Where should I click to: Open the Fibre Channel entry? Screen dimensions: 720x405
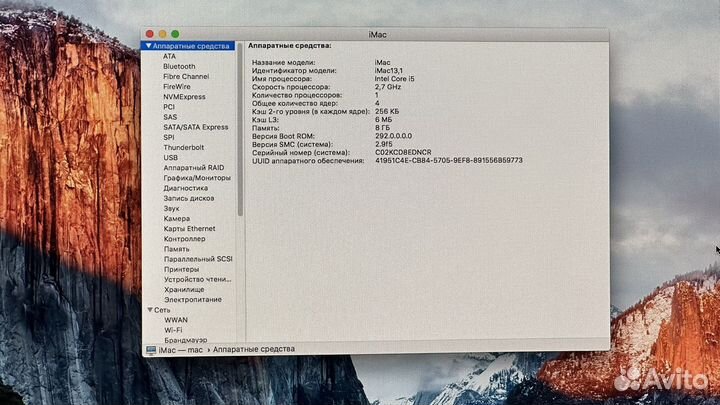pyautogui.click(x=186, y=76)
